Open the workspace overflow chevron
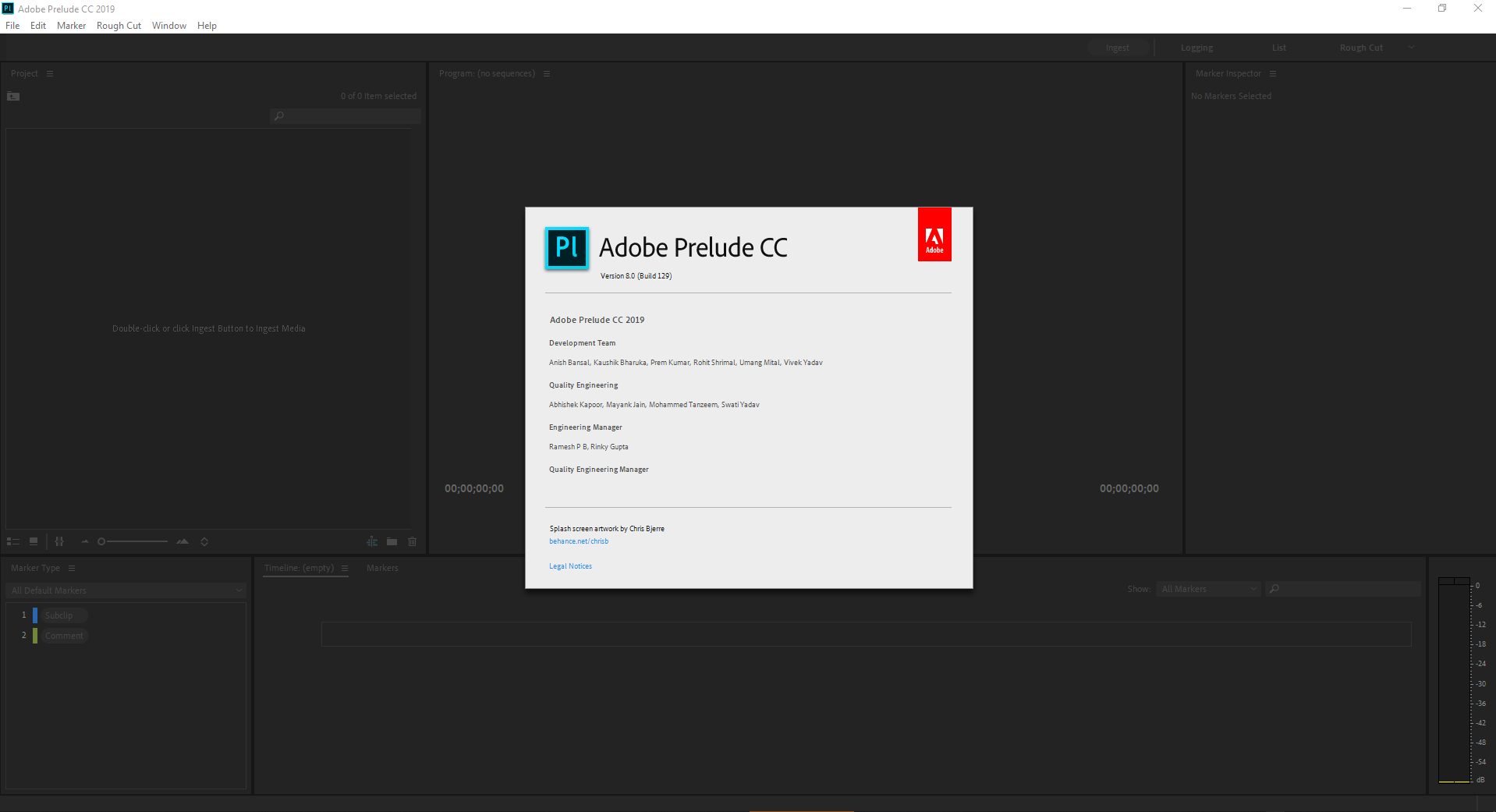The image size is (1496, 812). coord(1411,48)
